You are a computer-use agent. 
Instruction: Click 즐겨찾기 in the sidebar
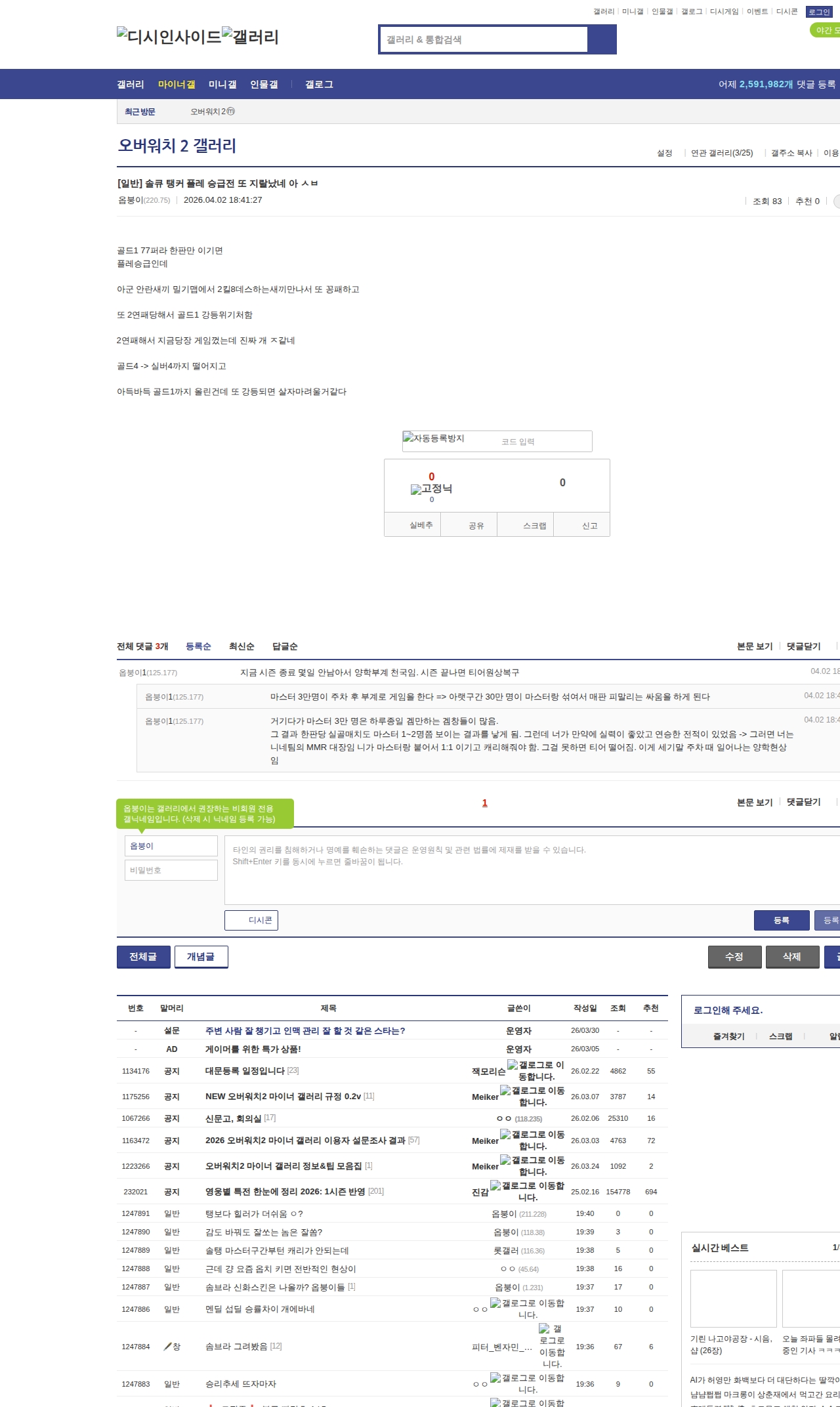tap(729, 1036)
